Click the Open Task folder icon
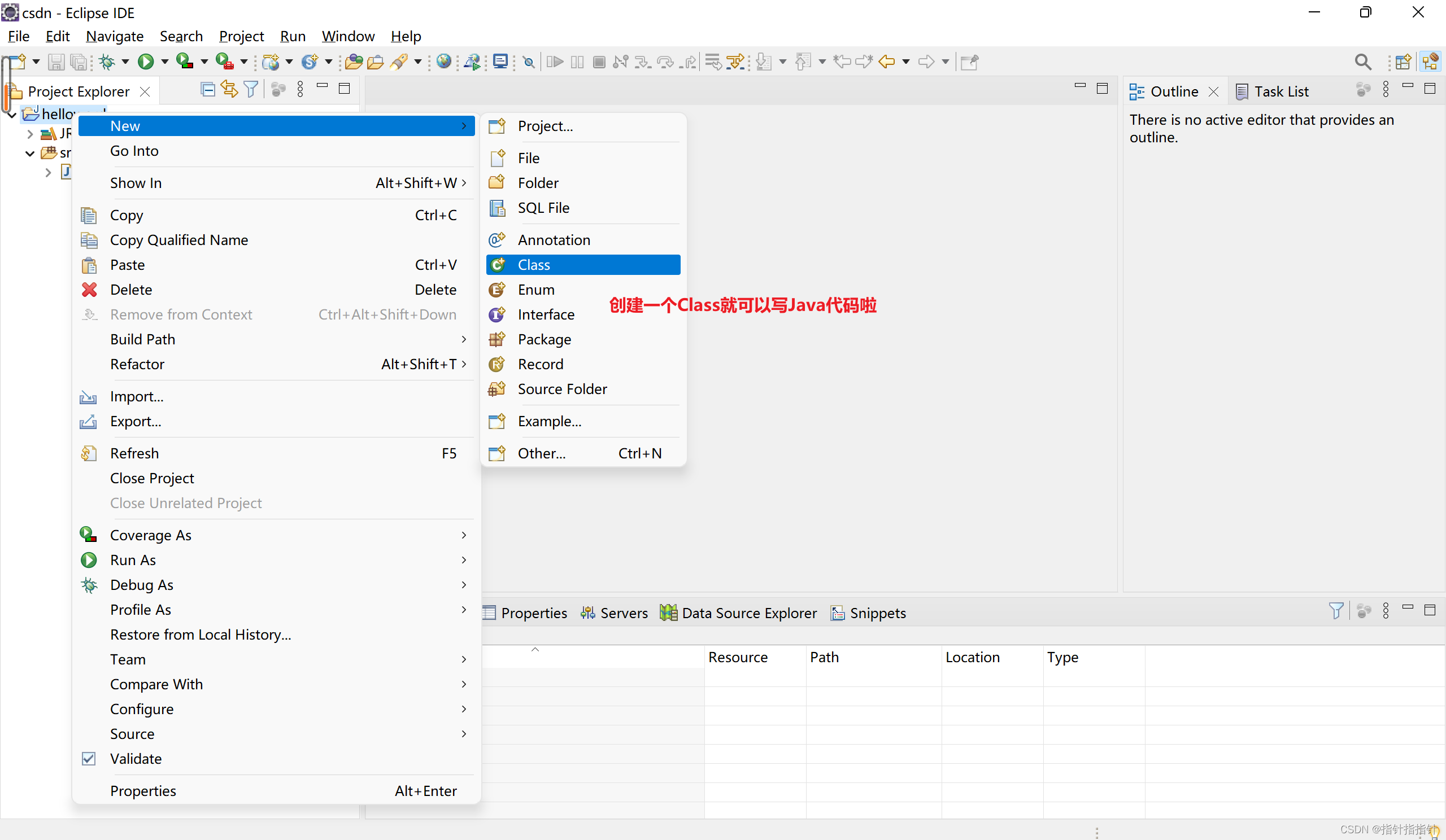 pos(376,62)
